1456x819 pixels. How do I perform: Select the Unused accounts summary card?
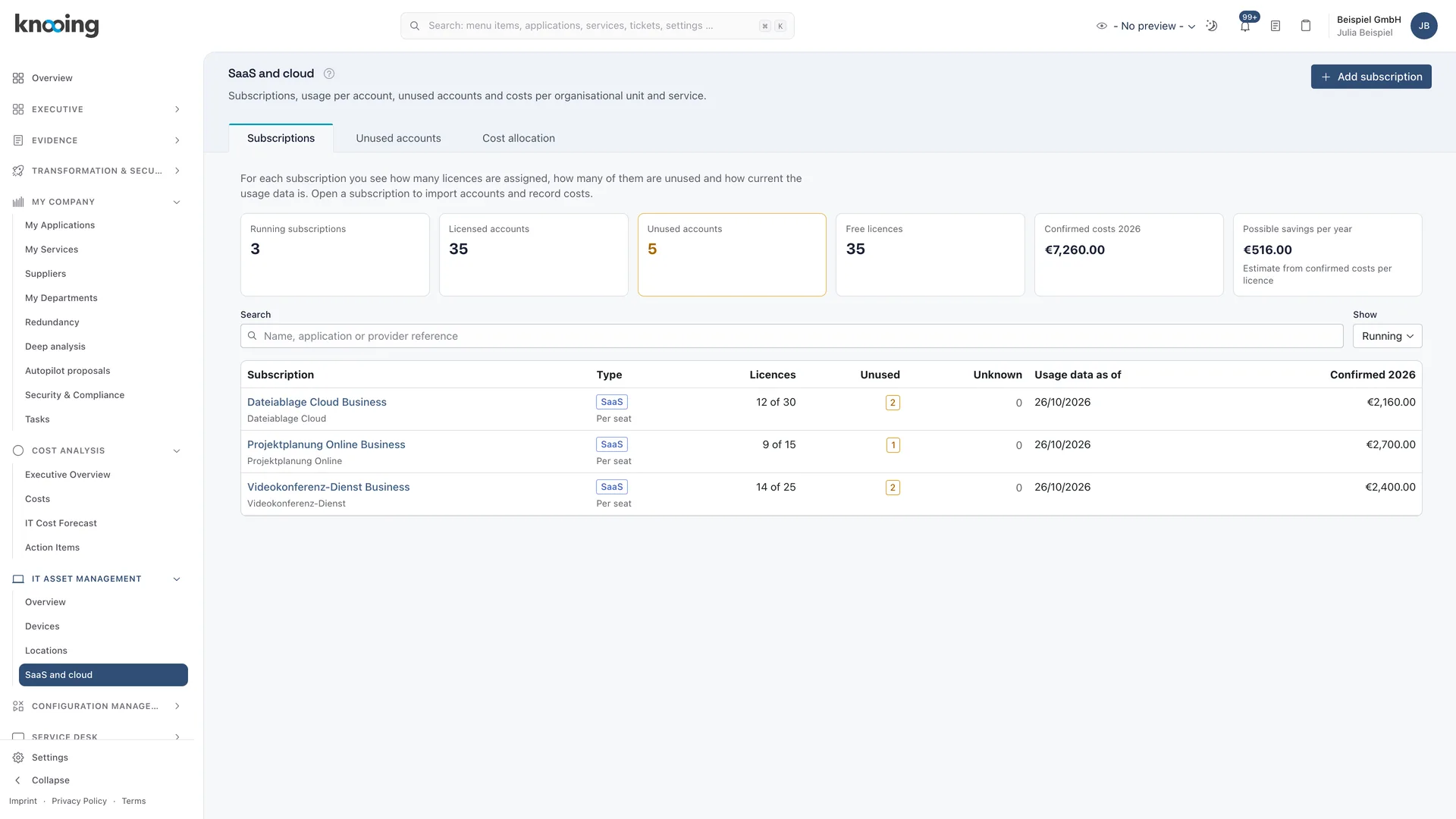[x=732, y=255]
